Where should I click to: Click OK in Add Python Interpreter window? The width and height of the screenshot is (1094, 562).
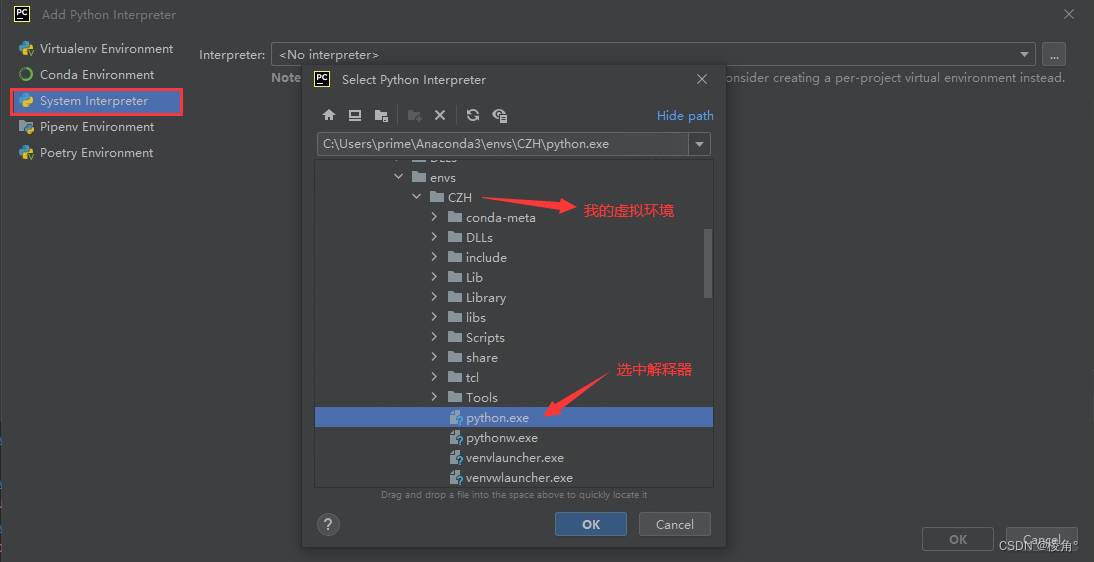click(x=958, y=539)
